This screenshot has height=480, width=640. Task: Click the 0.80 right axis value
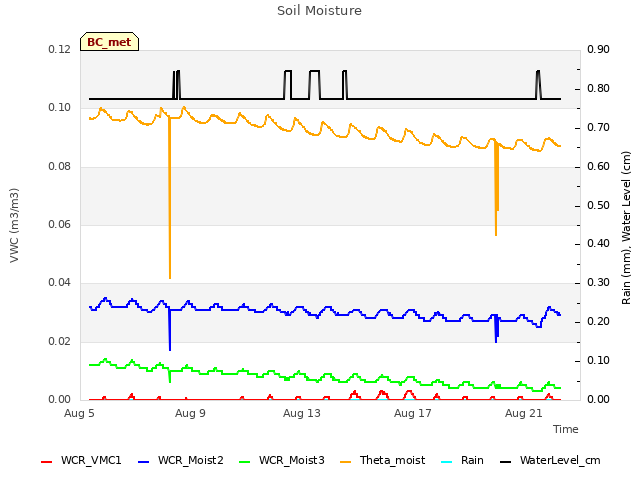(598, 89)
